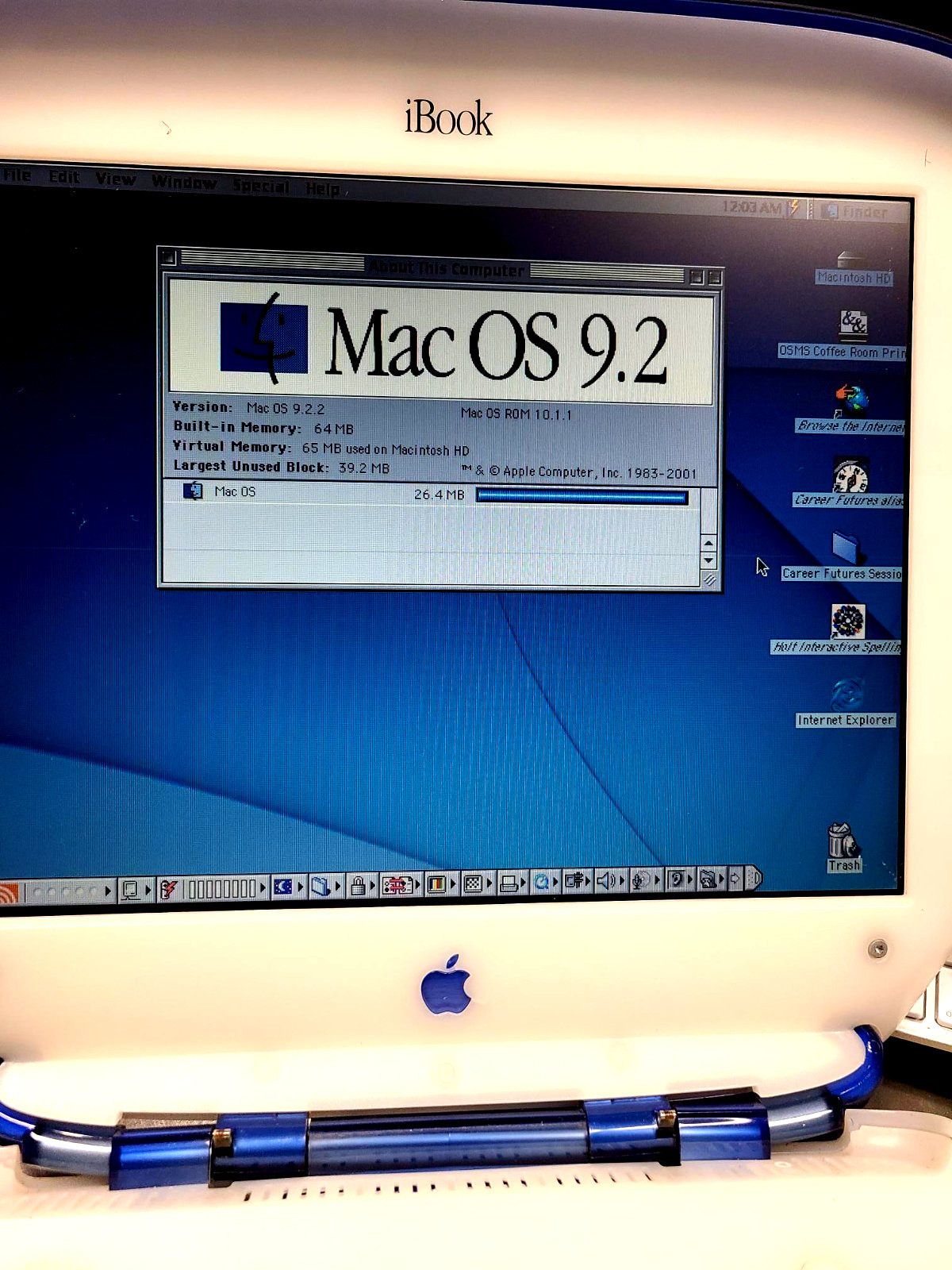Screen dimensions: 952x1270
Task: Open the Finder application menu
Action: (858, 211)
